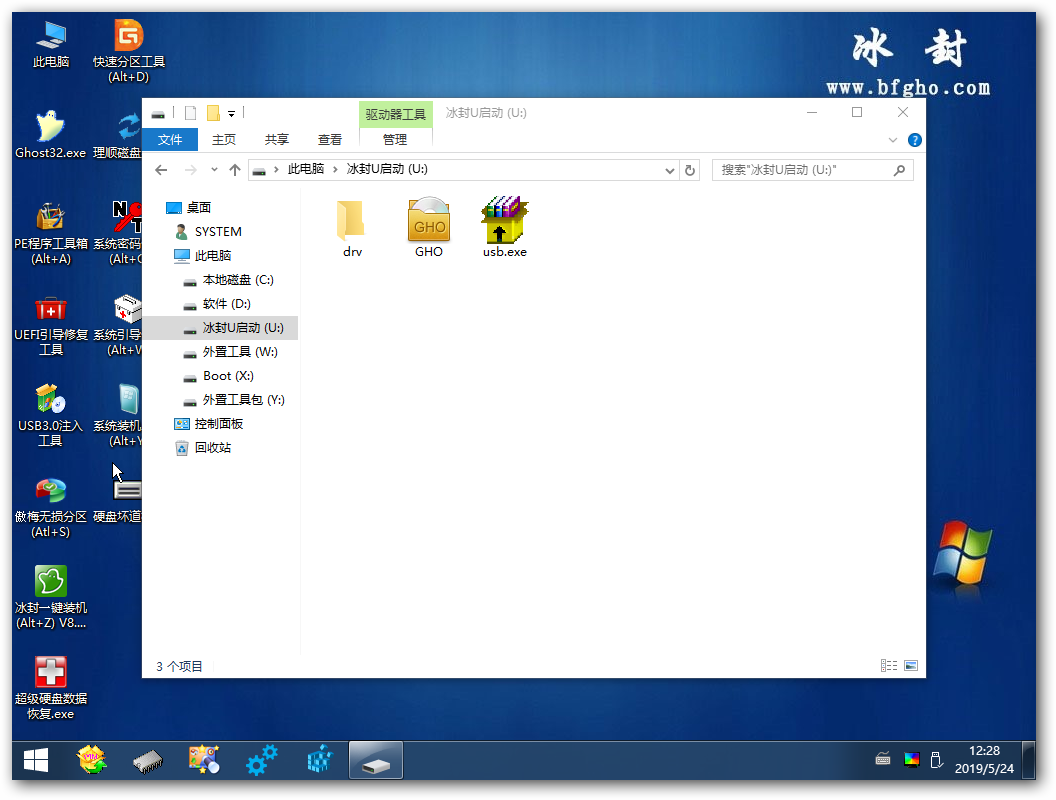Image resolution: width=1056 pixels, height=800 pixels.
Task: Open the address bar history dropdown
Action: (x=669, y=170)
